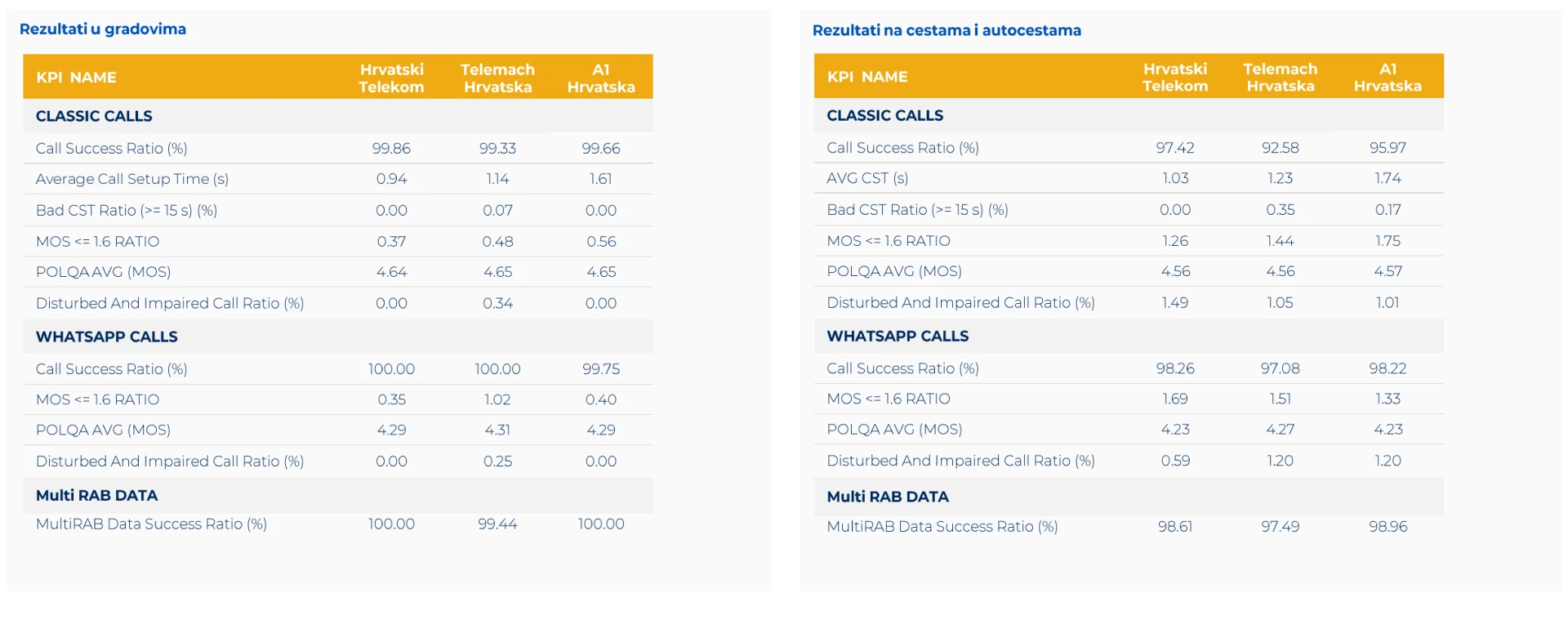Select CLASSIC CALLS section in the cities table
The image size is (1568, 629).
click(94, 116)
